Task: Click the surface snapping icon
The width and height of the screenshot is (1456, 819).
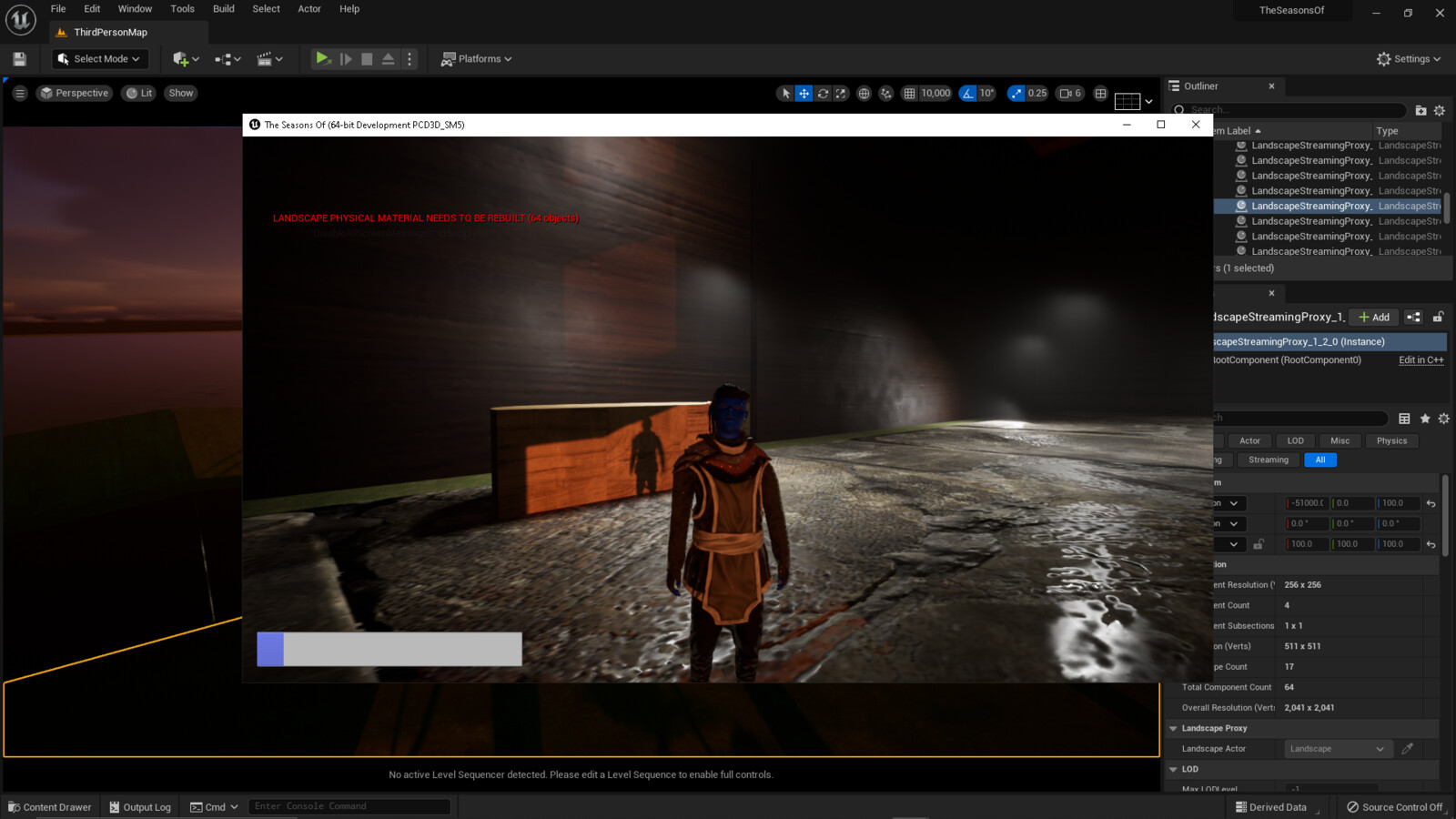Action: tap(885, 93)
